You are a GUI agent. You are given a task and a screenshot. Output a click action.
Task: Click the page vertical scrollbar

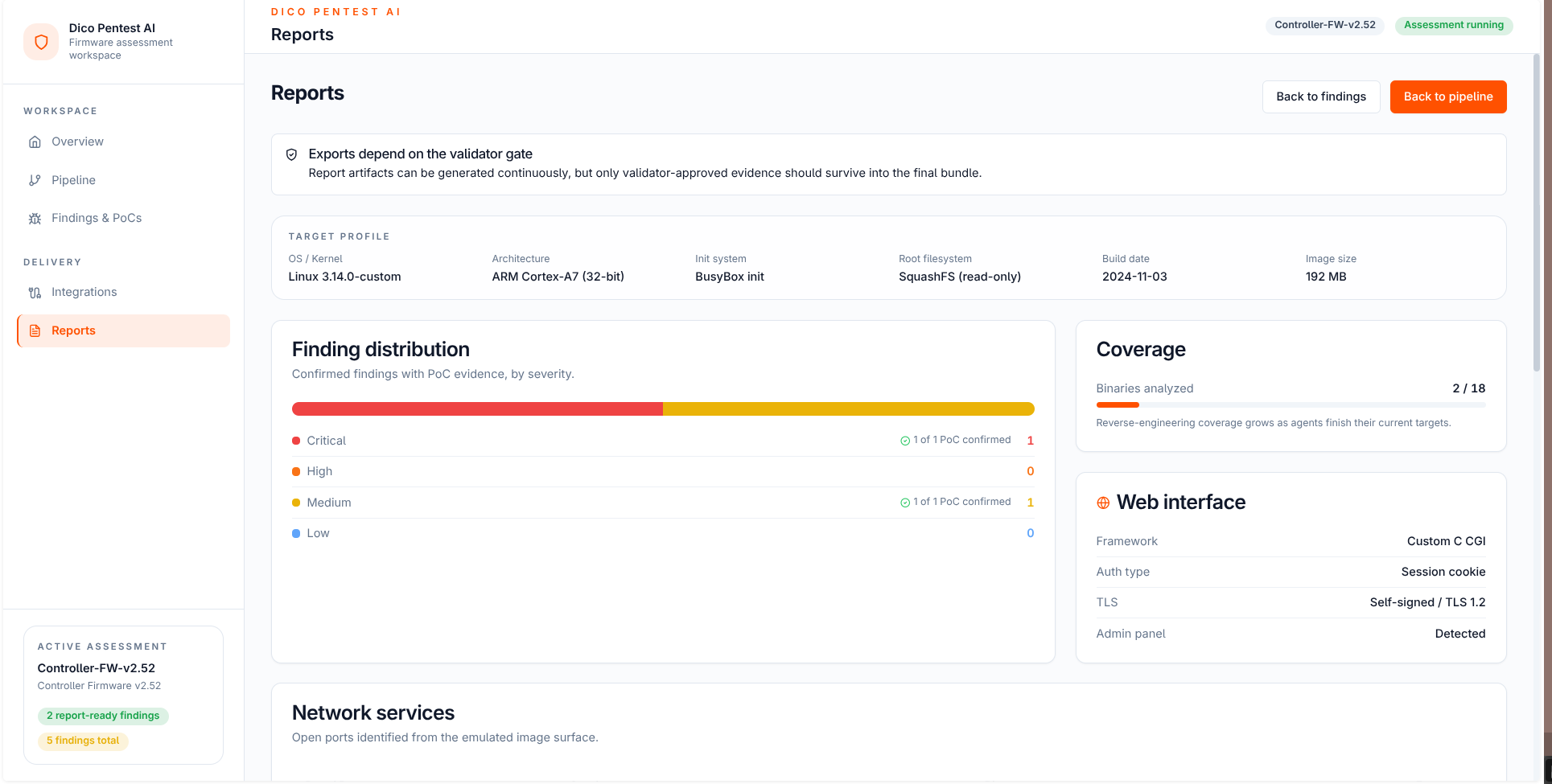1536,213
